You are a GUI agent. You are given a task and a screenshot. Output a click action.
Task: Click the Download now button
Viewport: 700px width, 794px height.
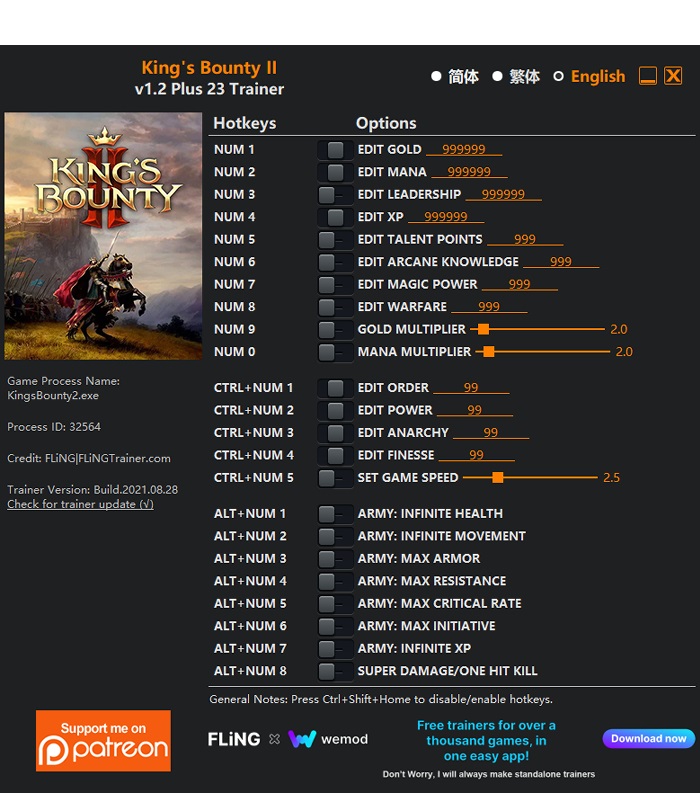point(648,738)
